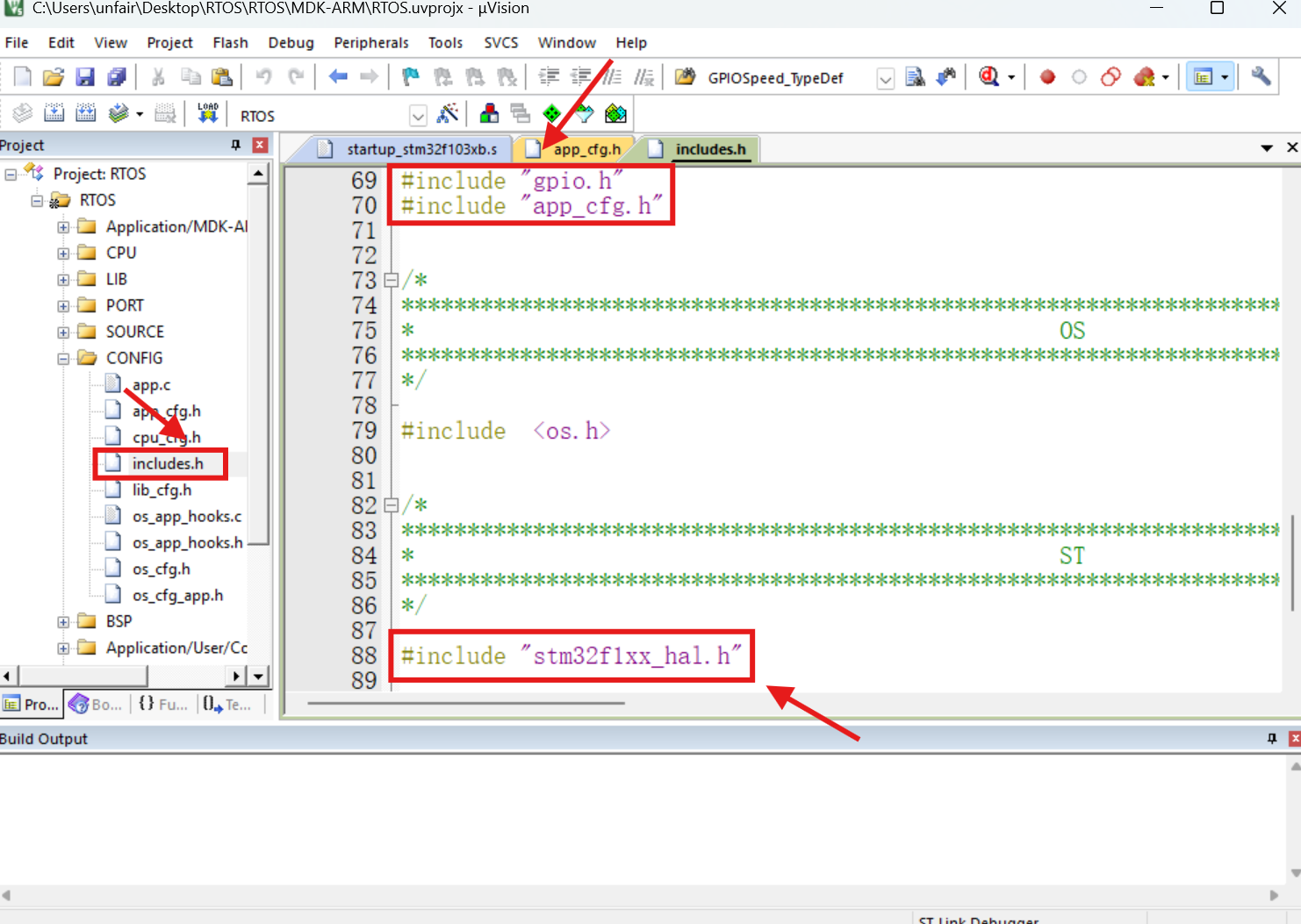The width and height of the screenshot is (1301, 924).
Task: Rebuild all target files
Action: [85, 114]
